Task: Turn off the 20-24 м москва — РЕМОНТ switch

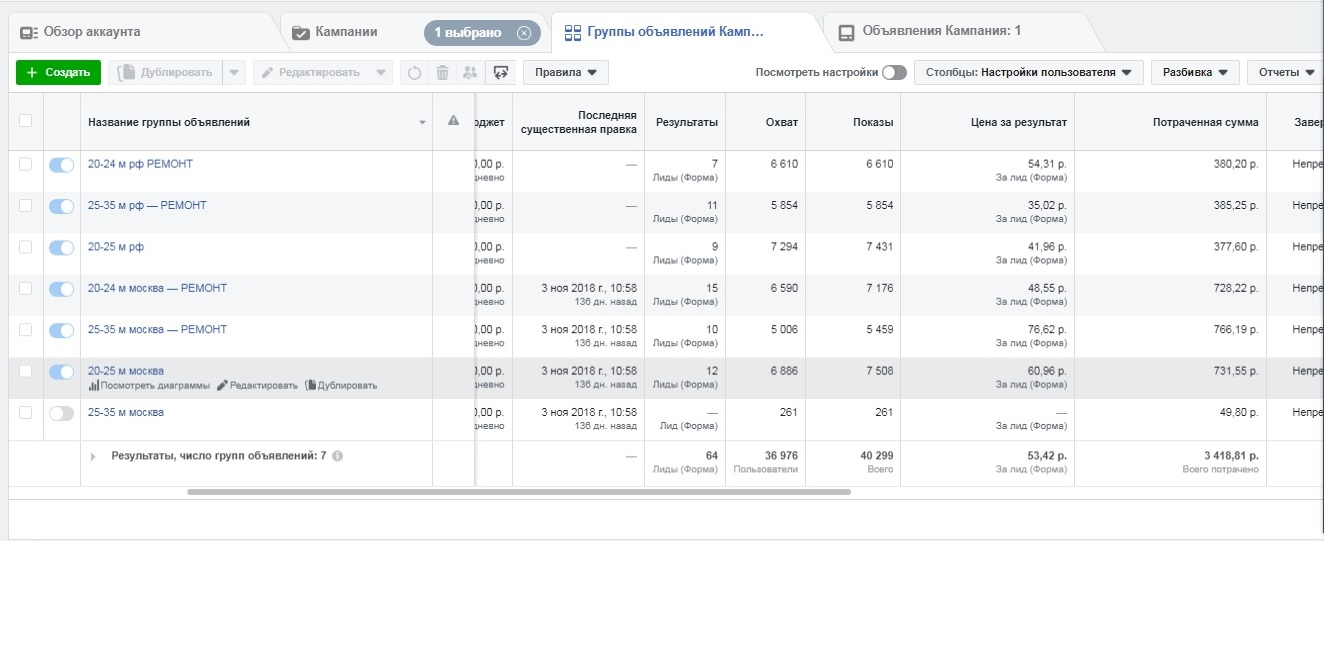Action: point(61,289)
